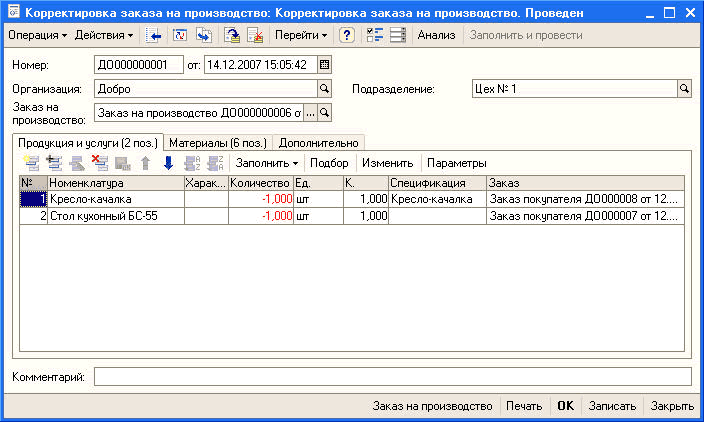Image resolution: width=704 pixels, height=422 pixels.
Task: Click the Комментарий input field
Action: (392, 377)
